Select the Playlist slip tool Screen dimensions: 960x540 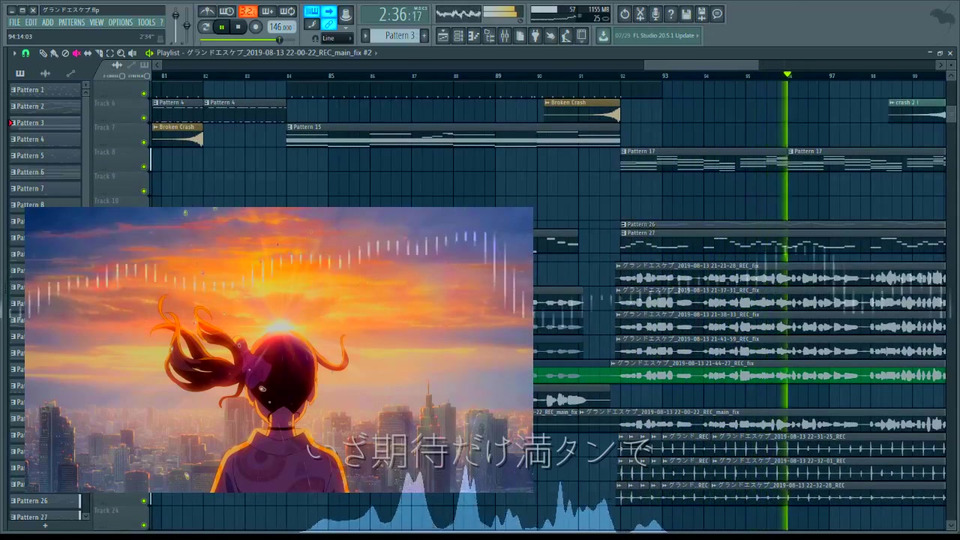click(x=88, y=53)
